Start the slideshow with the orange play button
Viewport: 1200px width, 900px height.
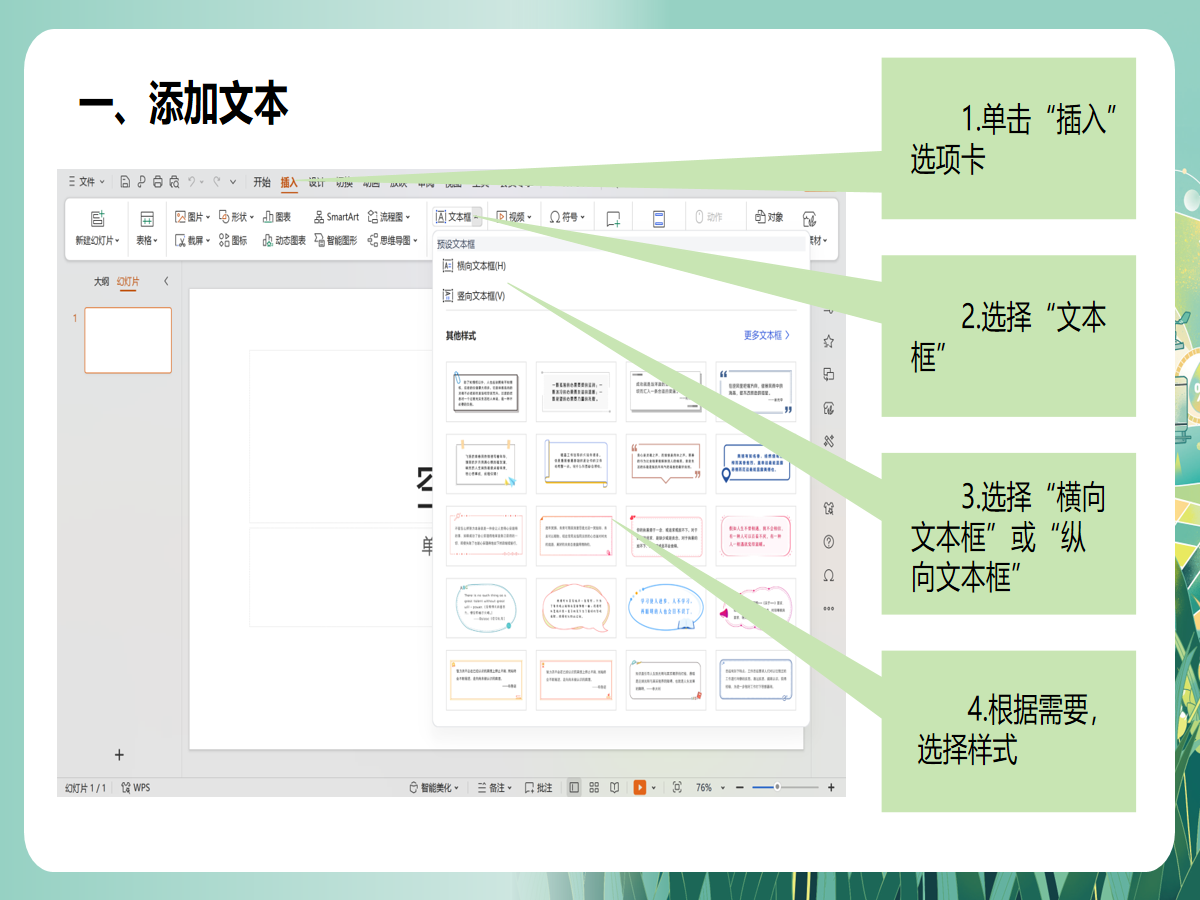pos(639,788)
